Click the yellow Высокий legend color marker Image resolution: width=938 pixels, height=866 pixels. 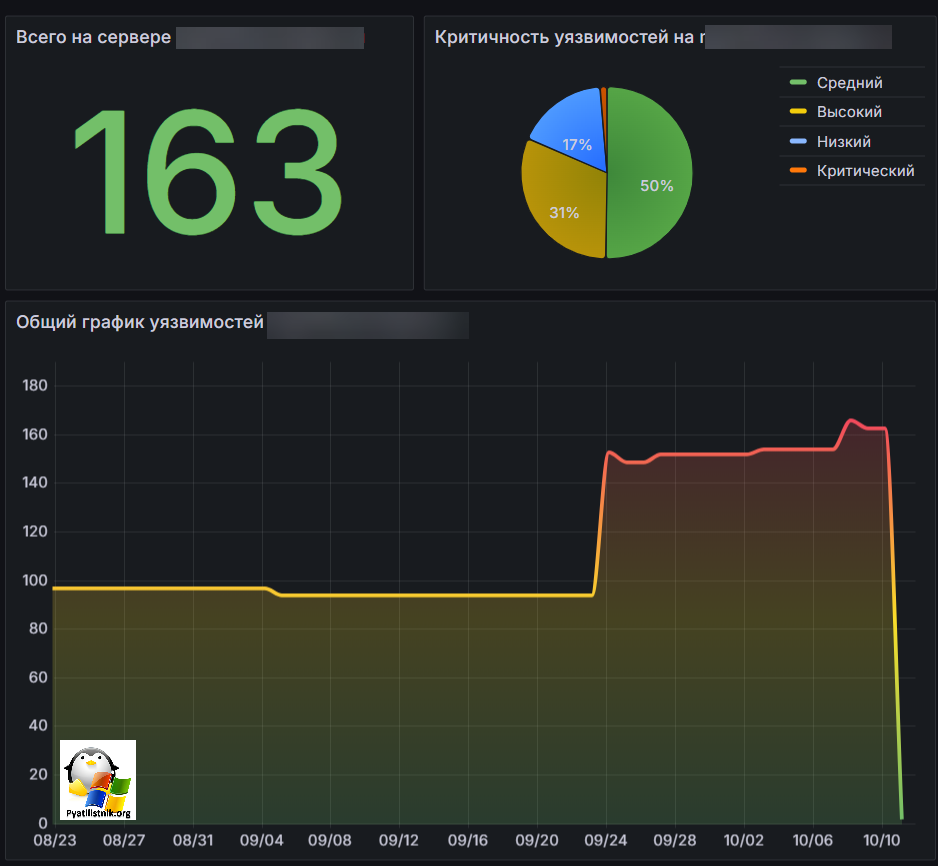coord(797,112)
